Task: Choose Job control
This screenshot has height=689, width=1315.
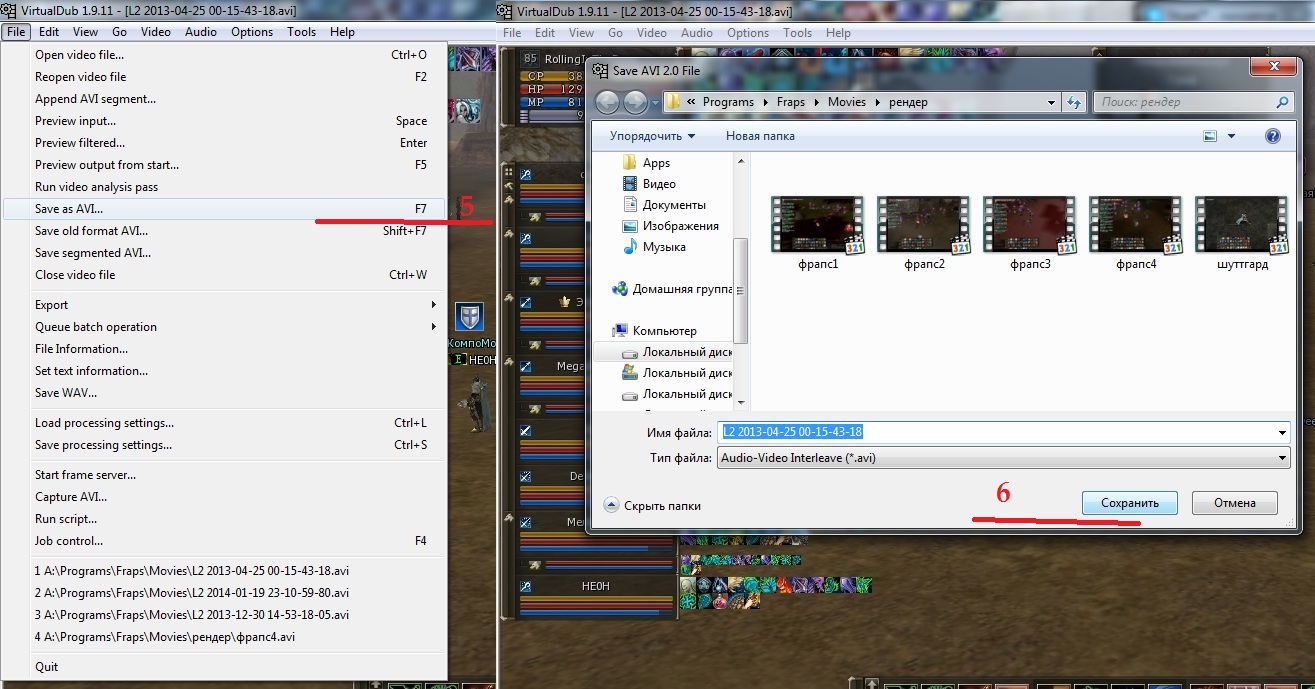Action: [x=225, y=541]
